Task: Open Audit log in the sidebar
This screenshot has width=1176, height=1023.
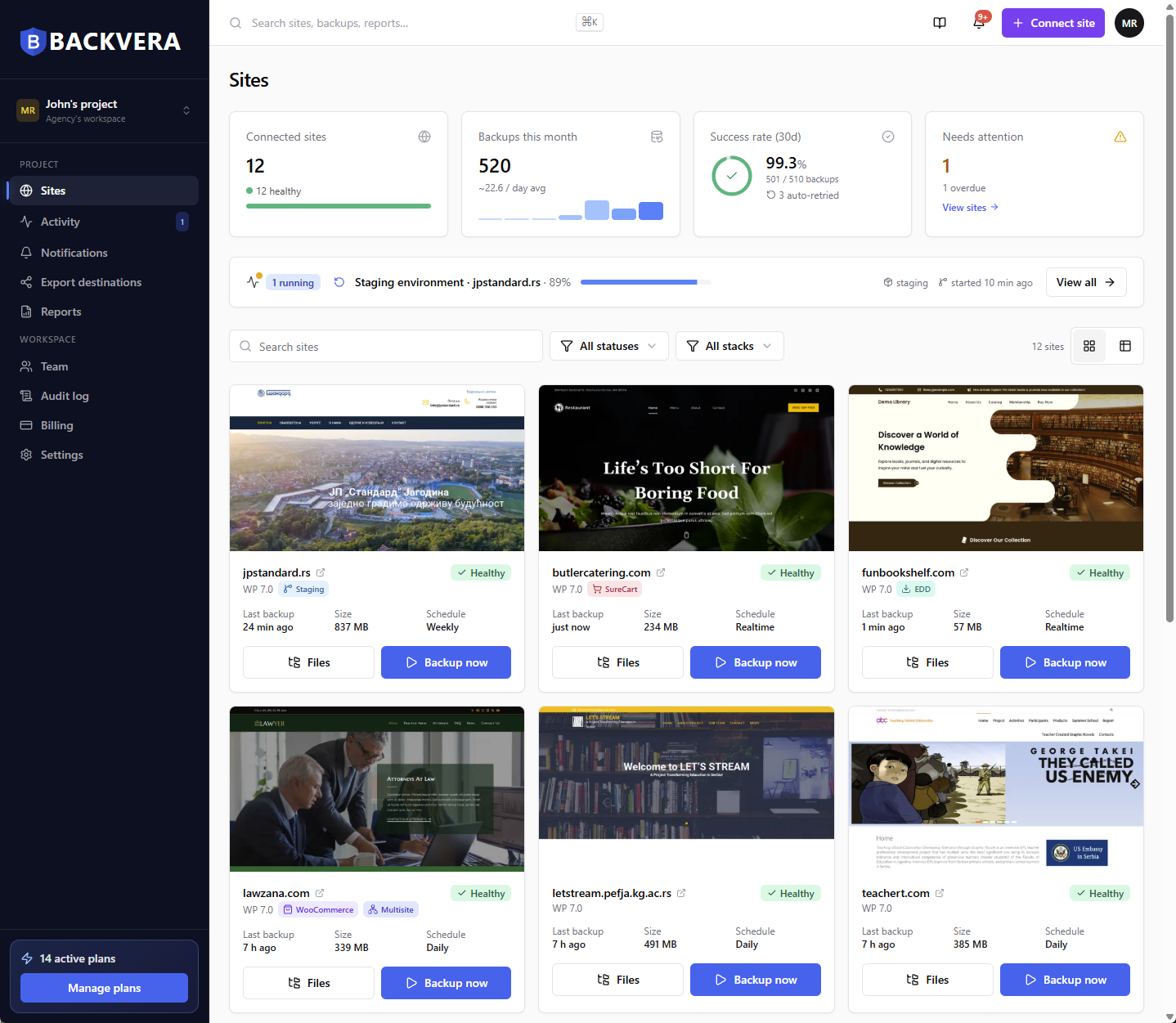Action: (x=103, y=396)
